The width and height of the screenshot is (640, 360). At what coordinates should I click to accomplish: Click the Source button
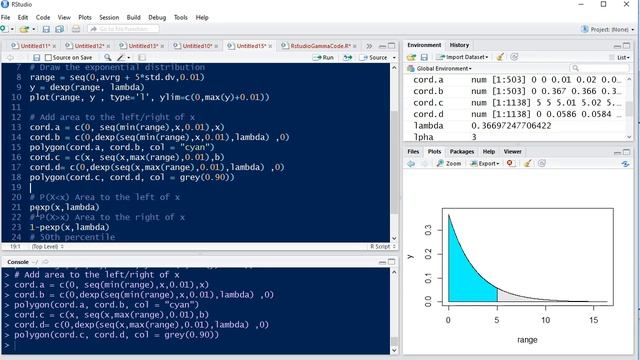373,58
